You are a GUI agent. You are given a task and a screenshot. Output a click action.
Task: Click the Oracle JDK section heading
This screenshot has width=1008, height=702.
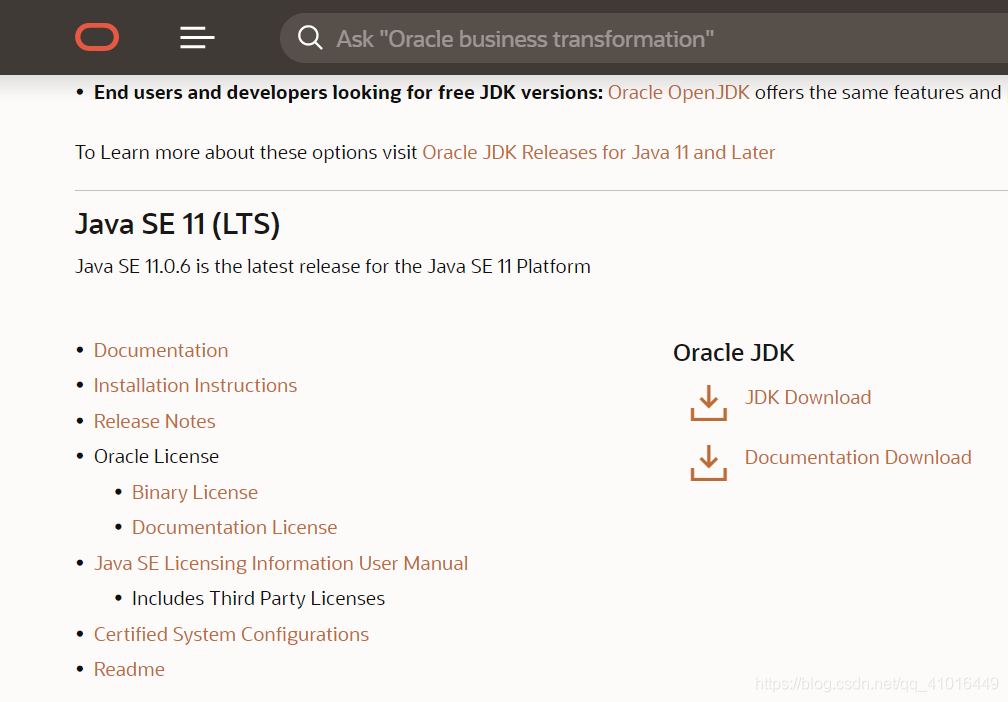(x=734, y=352)
